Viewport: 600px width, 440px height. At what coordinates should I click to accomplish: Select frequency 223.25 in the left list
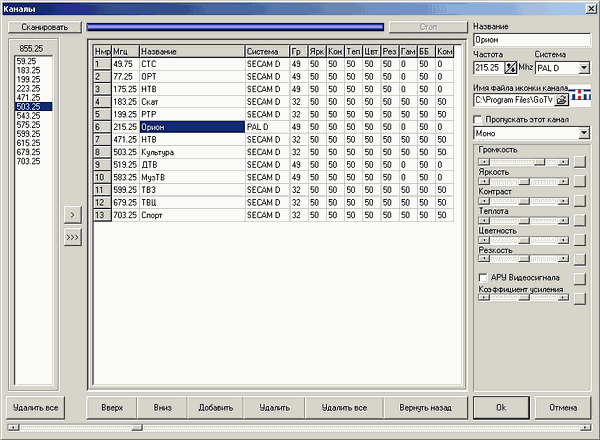[33, 88]
